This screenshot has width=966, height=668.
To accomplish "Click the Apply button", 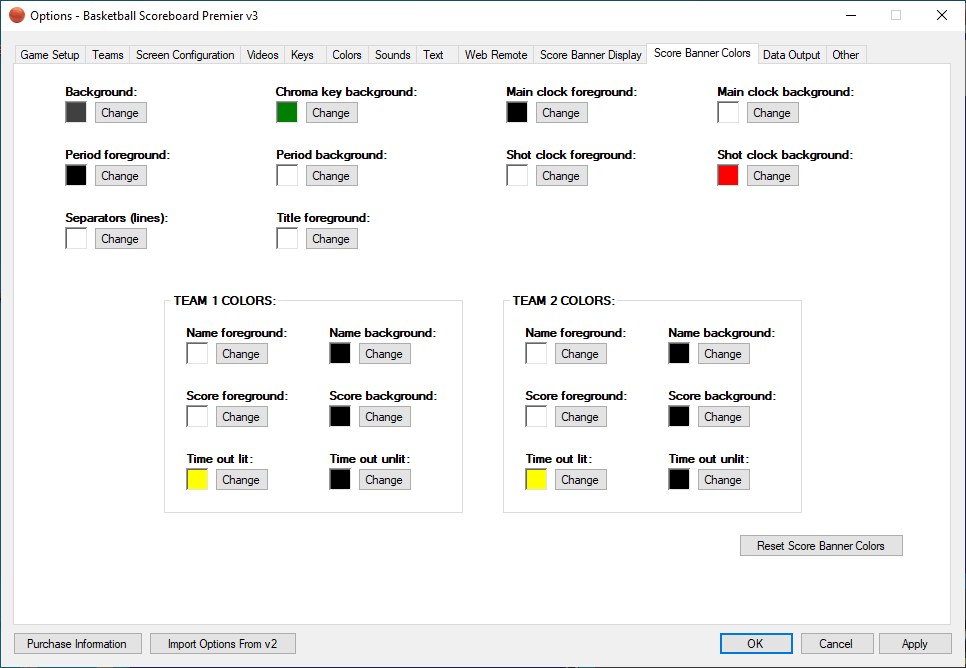I will [x=914, y=644].
